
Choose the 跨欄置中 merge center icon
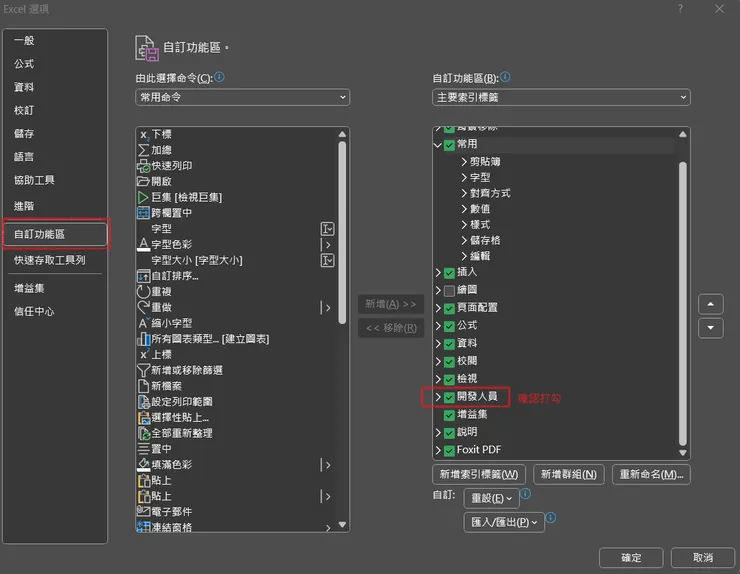(143, 213)
